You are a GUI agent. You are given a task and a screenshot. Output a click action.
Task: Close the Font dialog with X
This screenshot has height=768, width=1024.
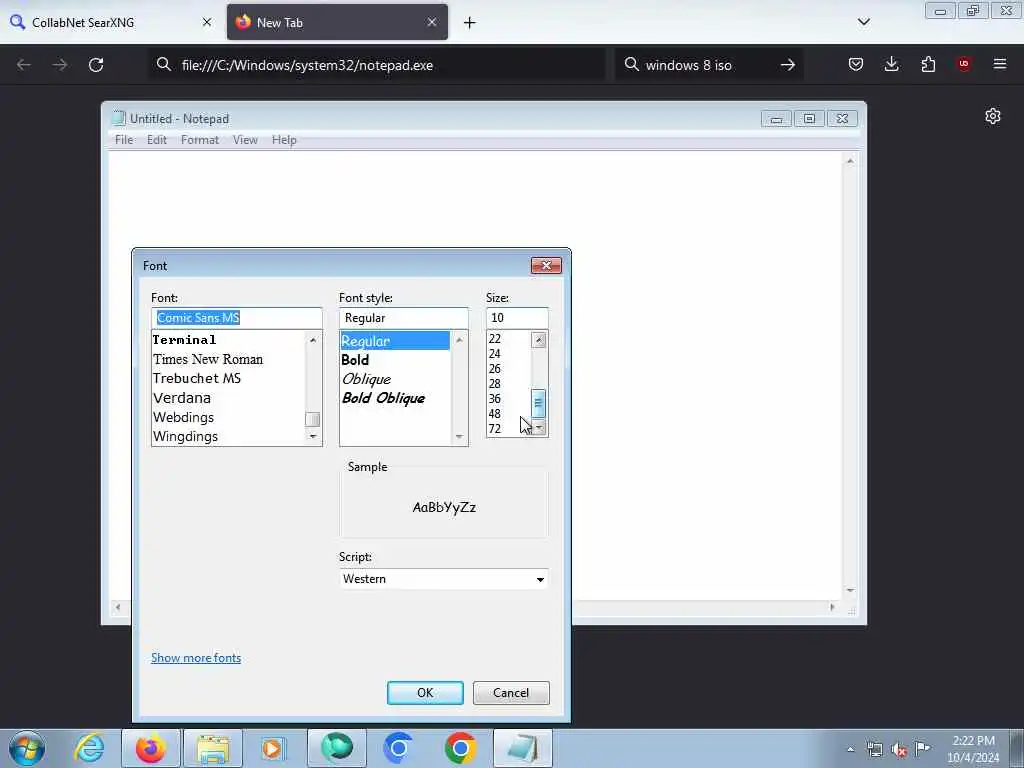point(547,265)
